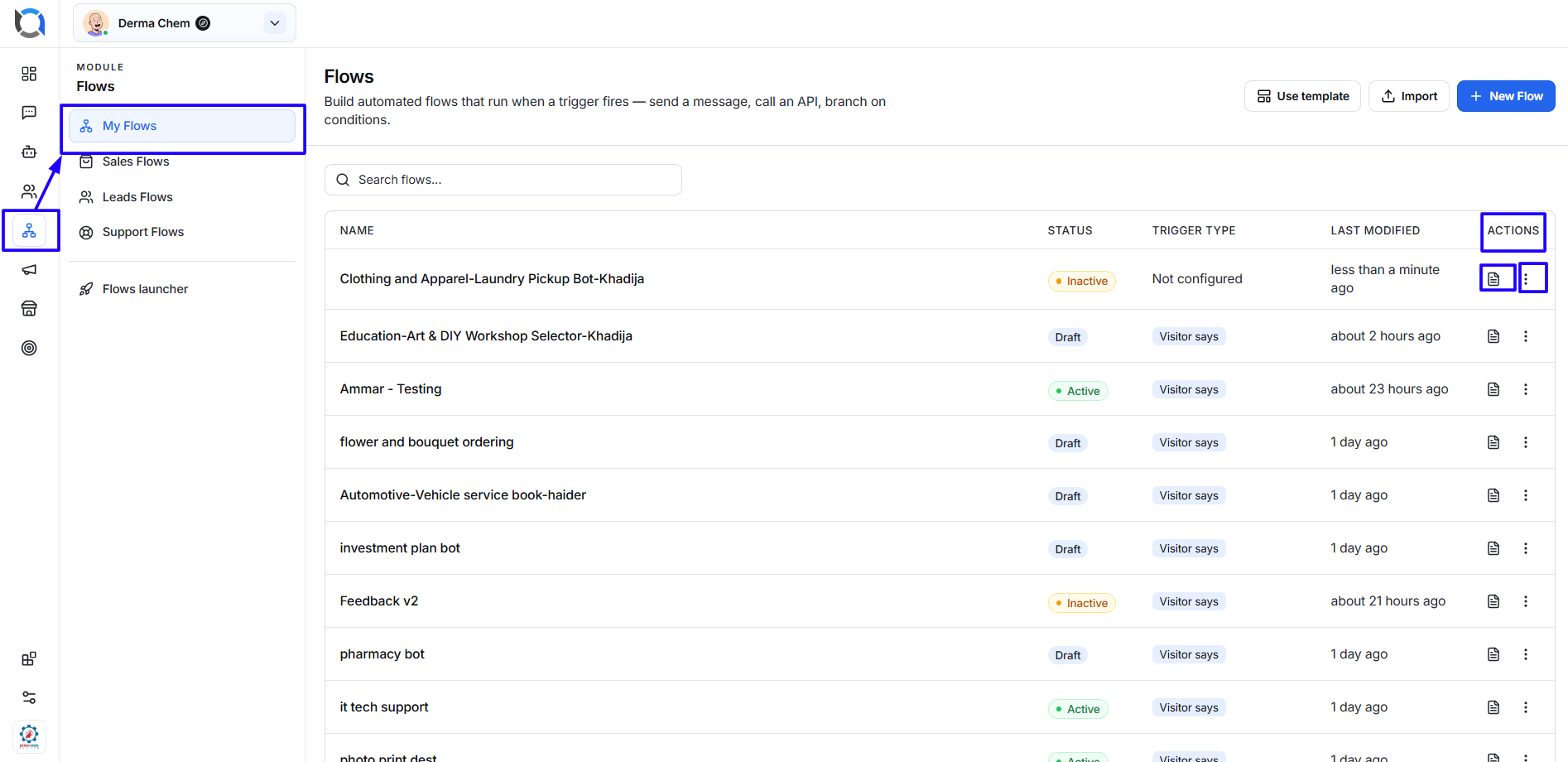Image resolution: width=1568 pixels, height=762 pixels.
Task: Click Active status badge of it tech support
Action: (1078, 709)
